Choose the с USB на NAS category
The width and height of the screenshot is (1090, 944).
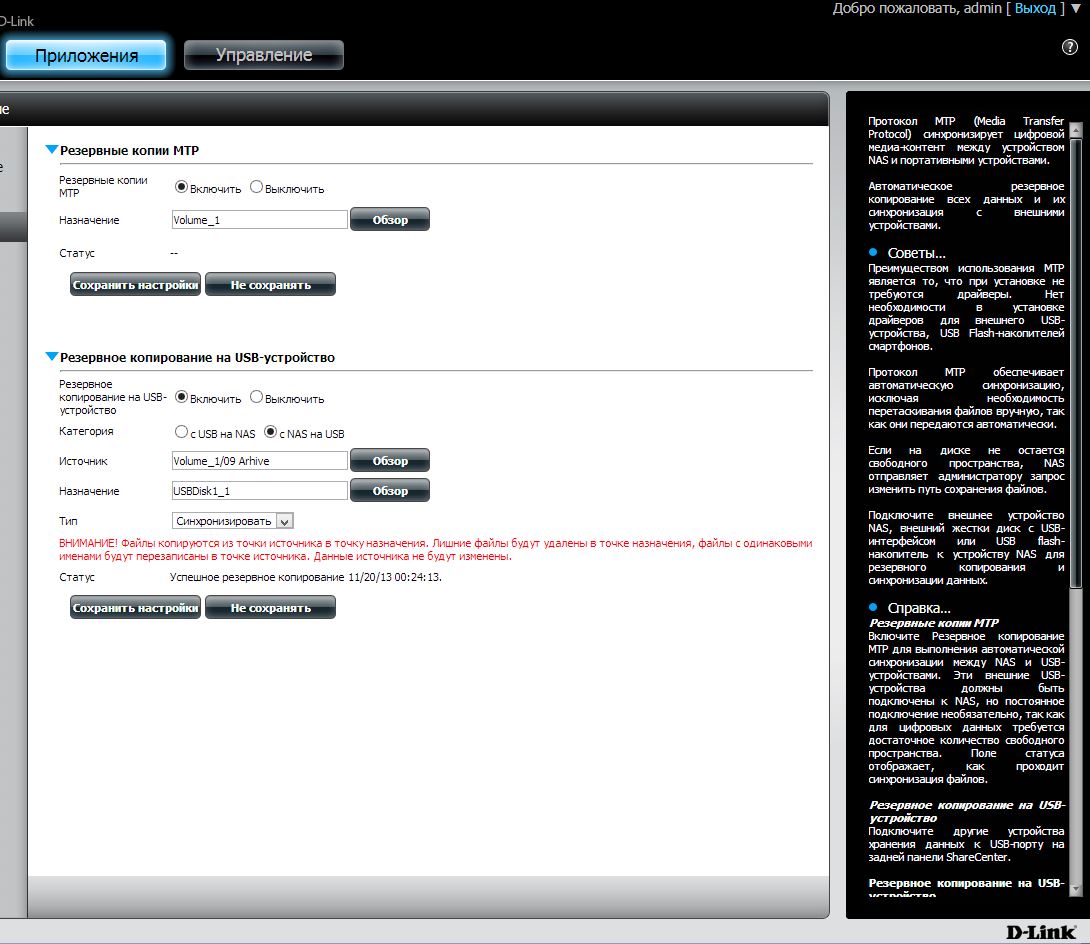pyautogui.click(x=181, y=433)
